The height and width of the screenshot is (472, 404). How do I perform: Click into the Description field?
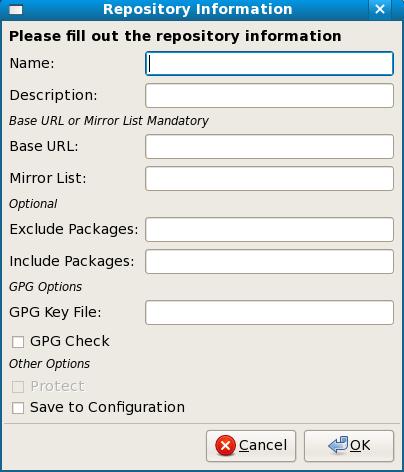coord(269,96)
